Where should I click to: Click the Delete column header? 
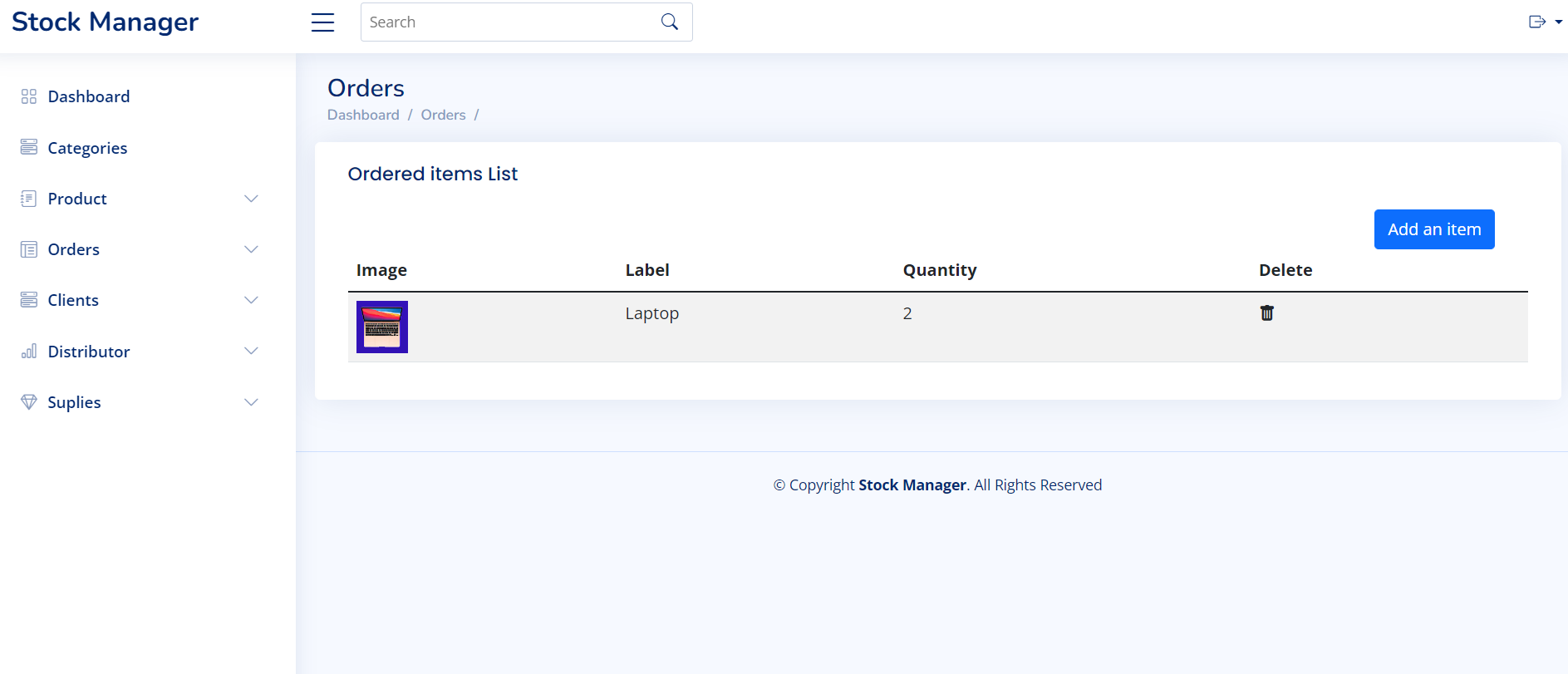[x=1285, y=270]
